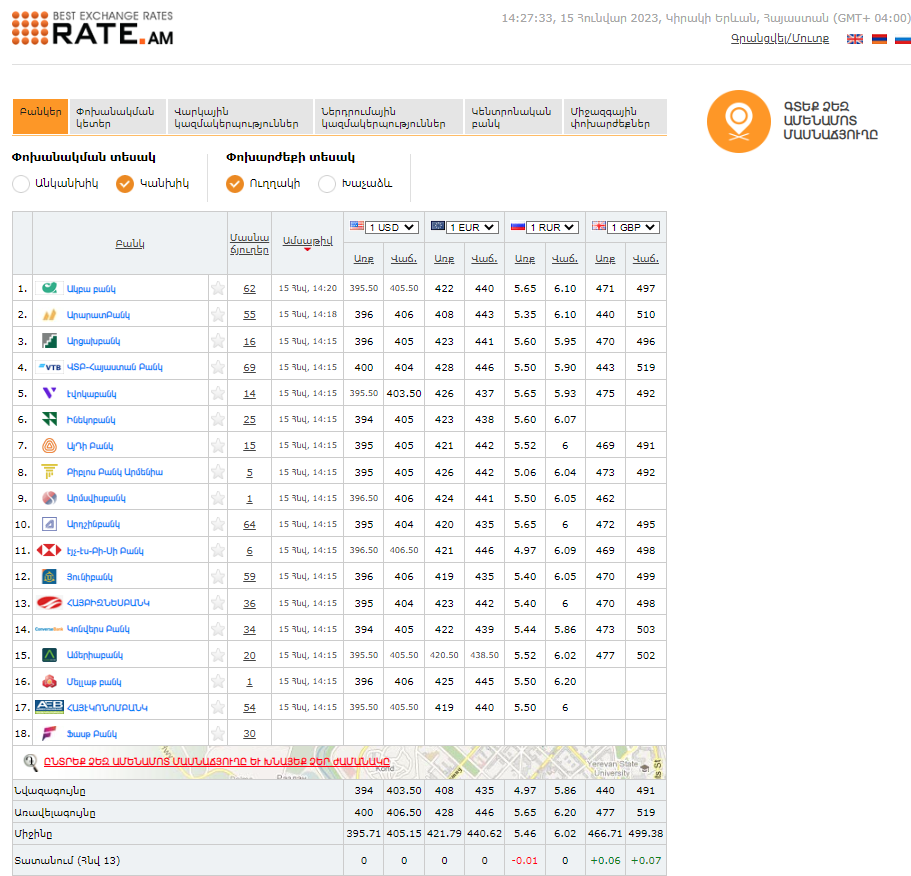The height and width of the screenshot is (876, 911).
Task: Click orange location pin nearest branch icon
Action: (738, 121)
